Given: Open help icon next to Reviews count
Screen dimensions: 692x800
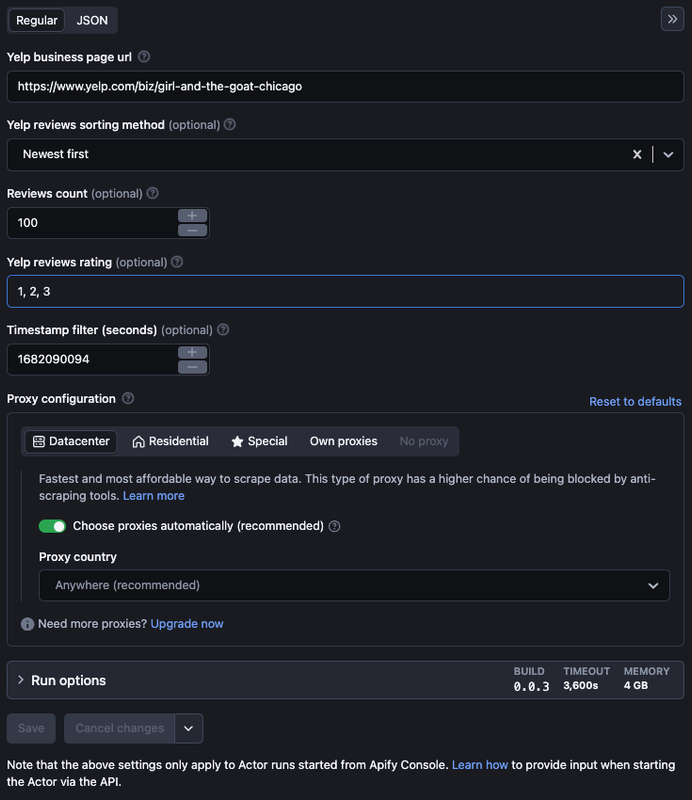Looking at the screenshot, I should coord(152,193).
